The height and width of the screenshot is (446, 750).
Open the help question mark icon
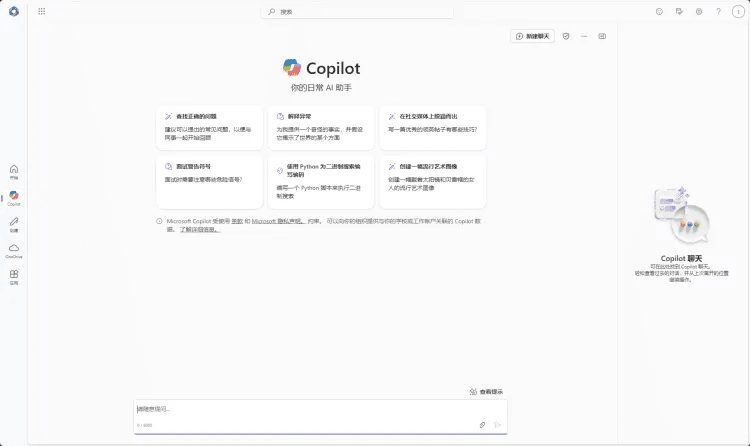(x=718, y=11)
